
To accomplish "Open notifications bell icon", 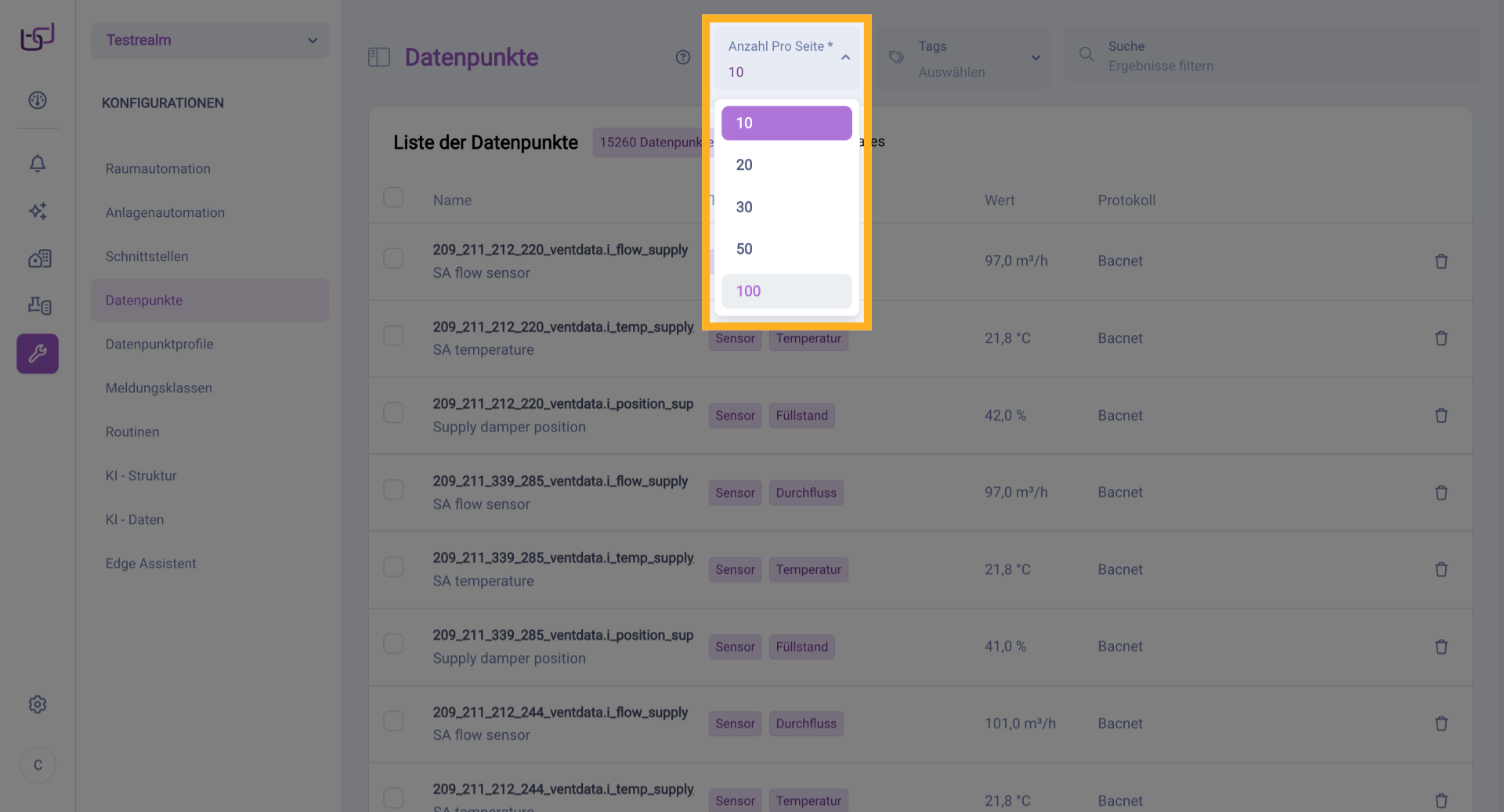I will [x=38, y=164].
